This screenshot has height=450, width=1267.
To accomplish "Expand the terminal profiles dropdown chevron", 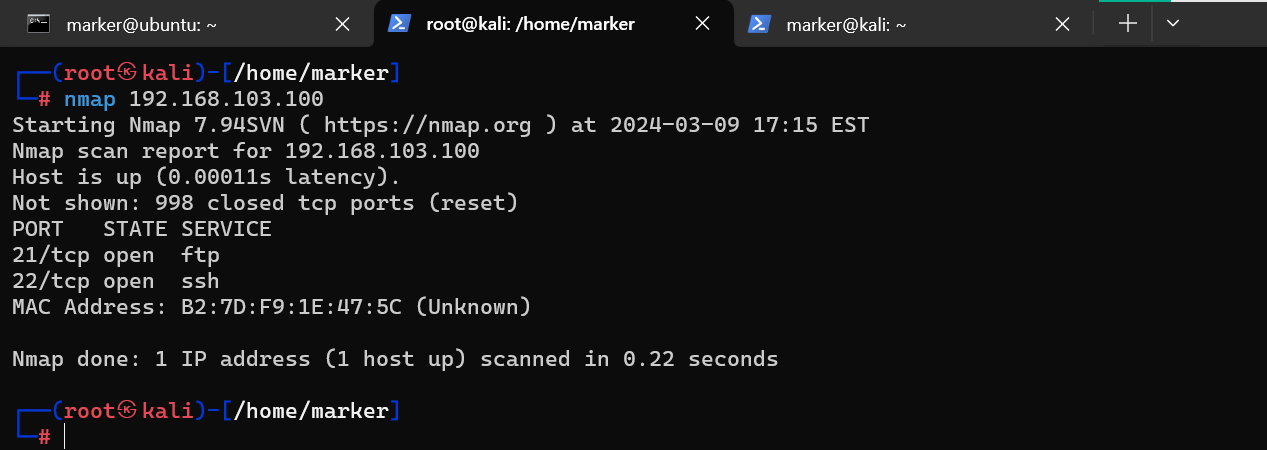I will coord(1173,24).
